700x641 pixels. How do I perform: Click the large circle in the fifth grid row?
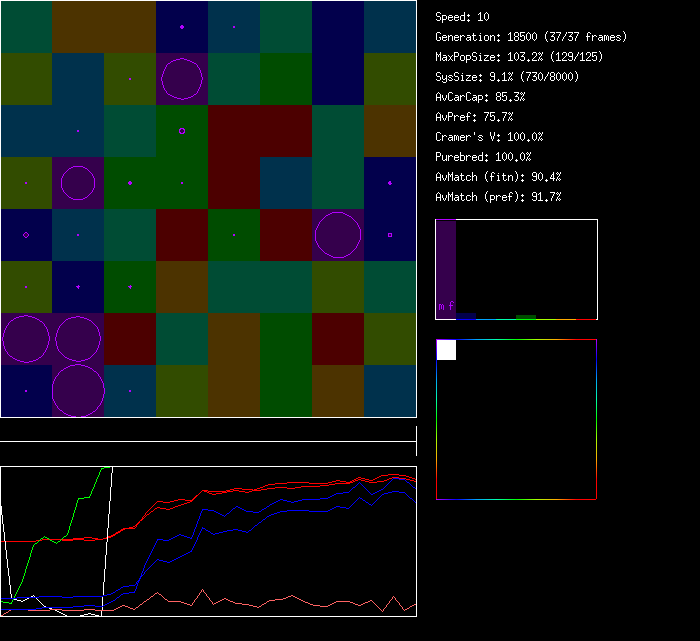tap(338, 235)
